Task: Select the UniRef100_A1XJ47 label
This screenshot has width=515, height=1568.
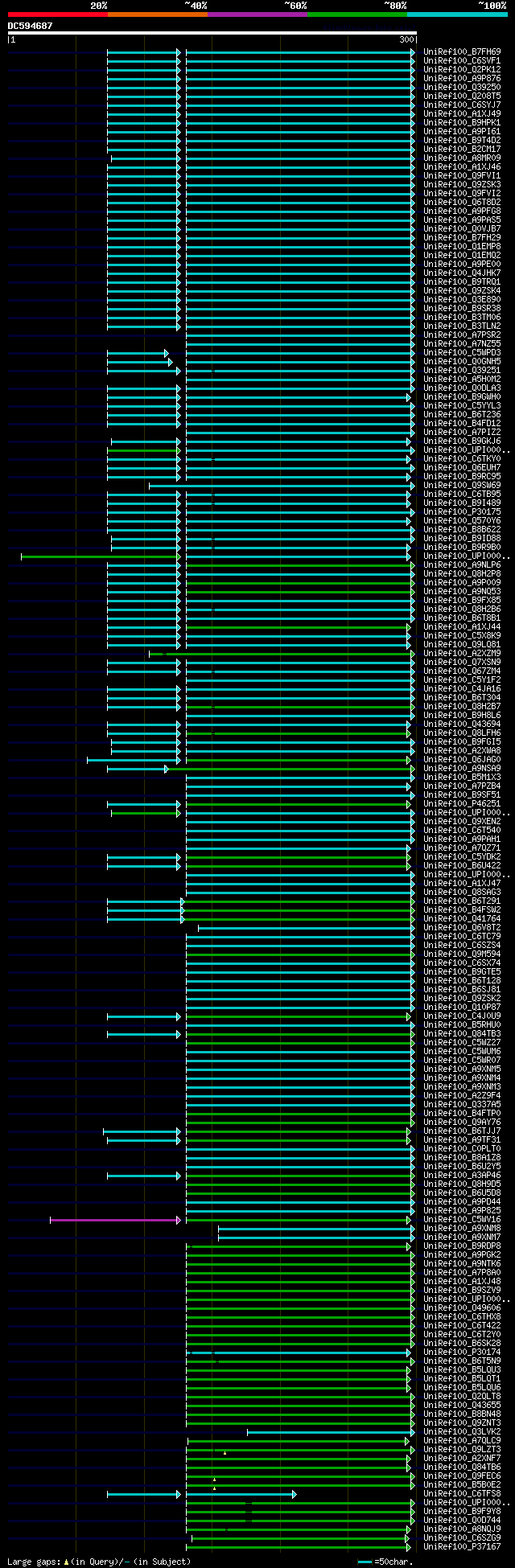Action: [462, 883]
